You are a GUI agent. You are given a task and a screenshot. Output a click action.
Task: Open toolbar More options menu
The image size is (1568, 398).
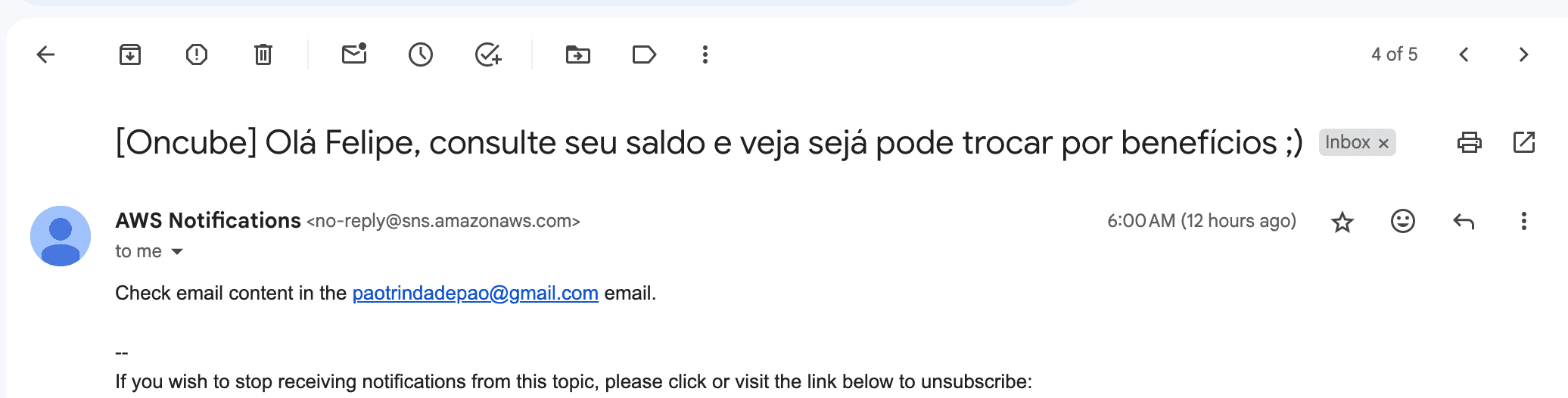point(705,54)
